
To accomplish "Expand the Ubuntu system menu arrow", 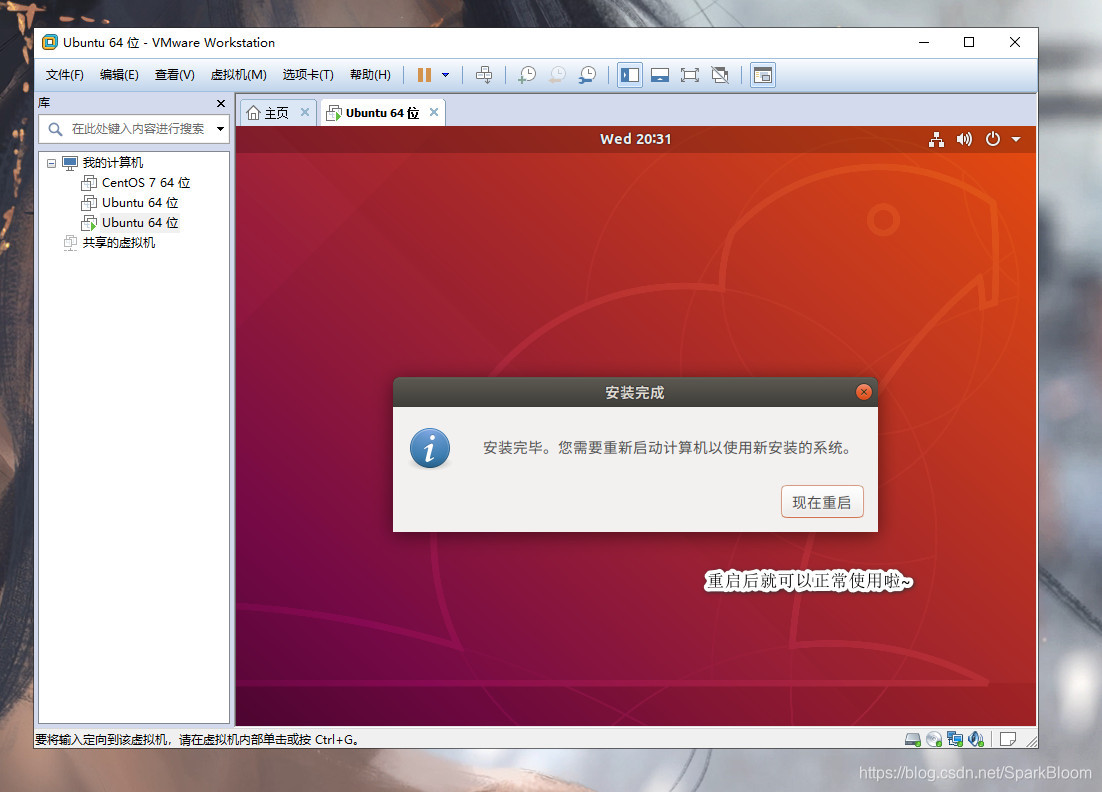I will tap(1016, 139).
